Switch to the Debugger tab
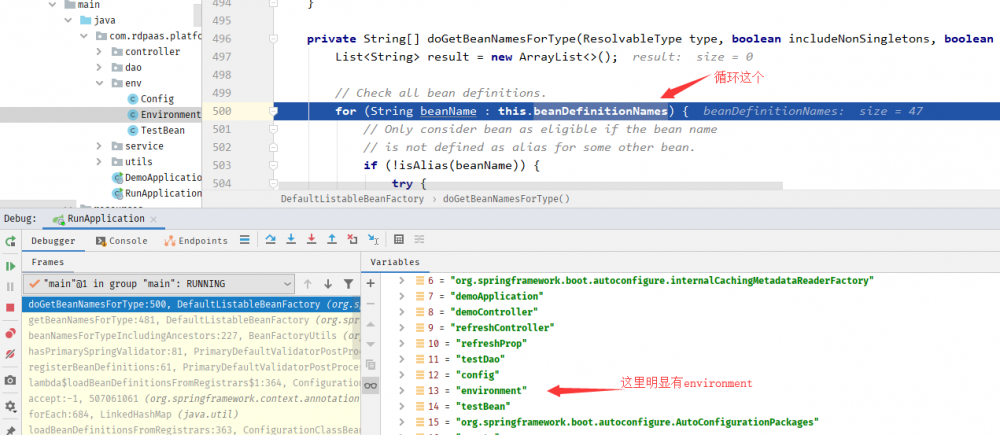Screen dimensions: 1000x435 click(x=53, y=240)
